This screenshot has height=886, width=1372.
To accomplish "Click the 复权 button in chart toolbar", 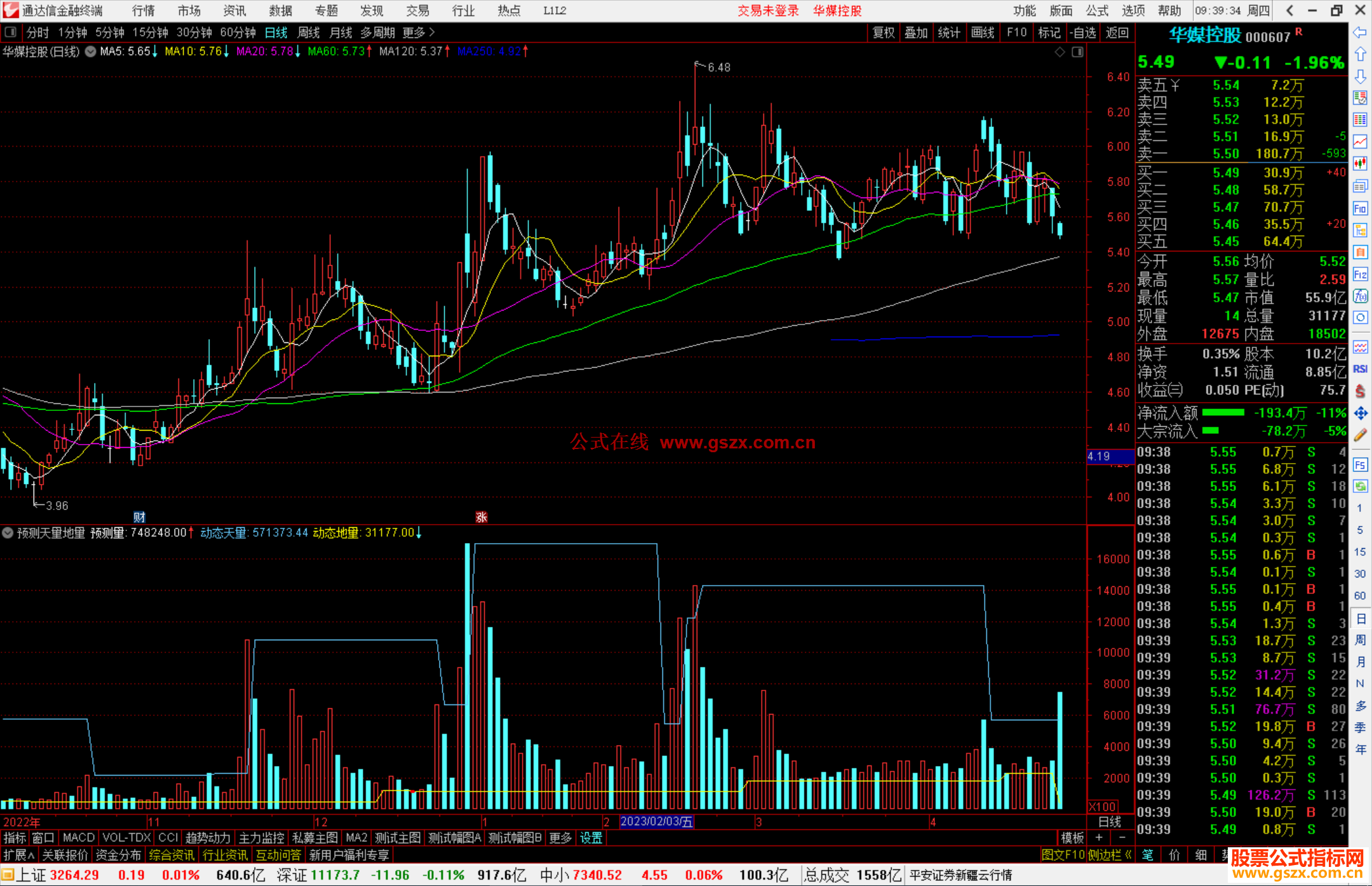I will click(883, 32).
